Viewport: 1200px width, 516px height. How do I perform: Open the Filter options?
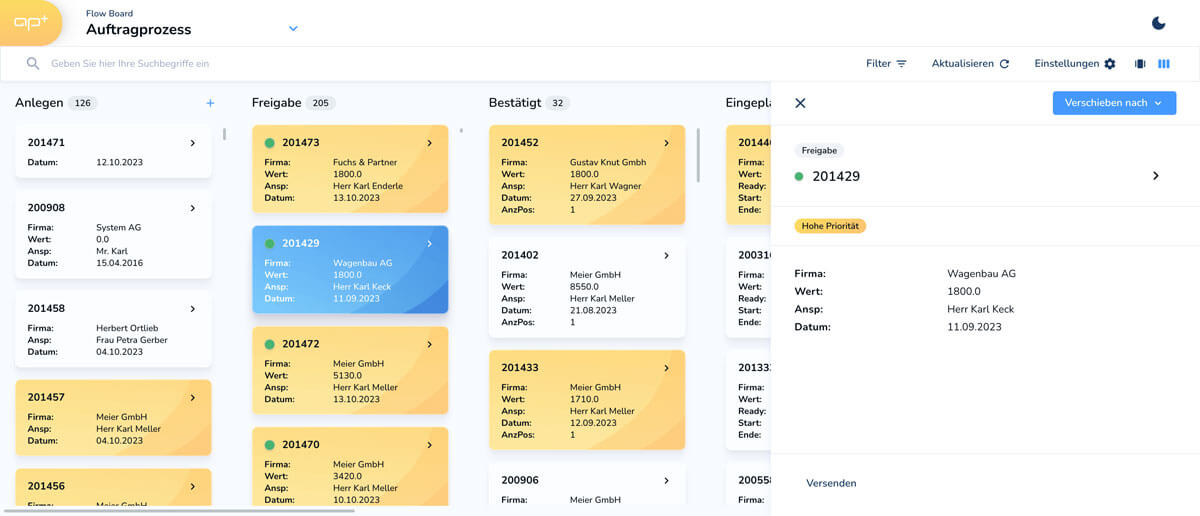[886, 63]
